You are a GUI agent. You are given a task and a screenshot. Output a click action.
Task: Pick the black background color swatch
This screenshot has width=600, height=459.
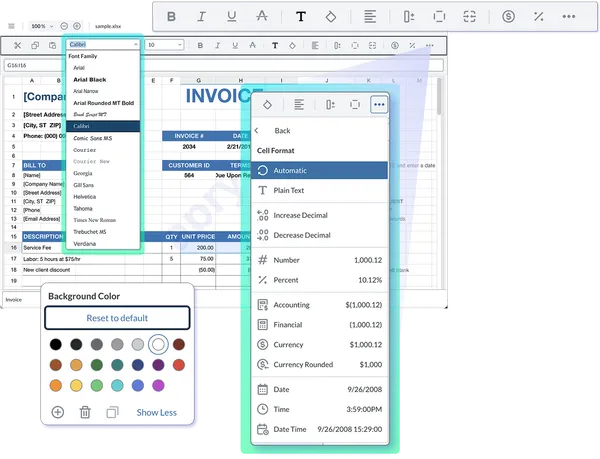click(x=57, y=344)
